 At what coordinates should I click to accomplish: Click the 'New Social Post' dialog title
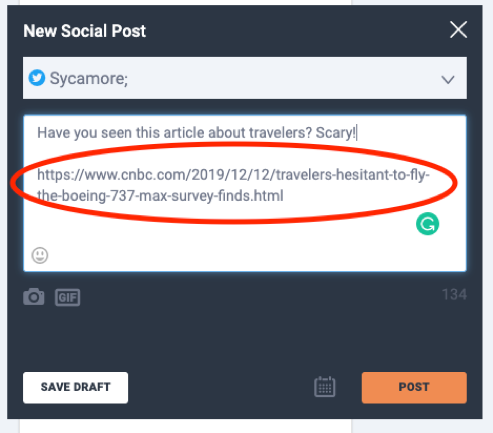[85, 31]
